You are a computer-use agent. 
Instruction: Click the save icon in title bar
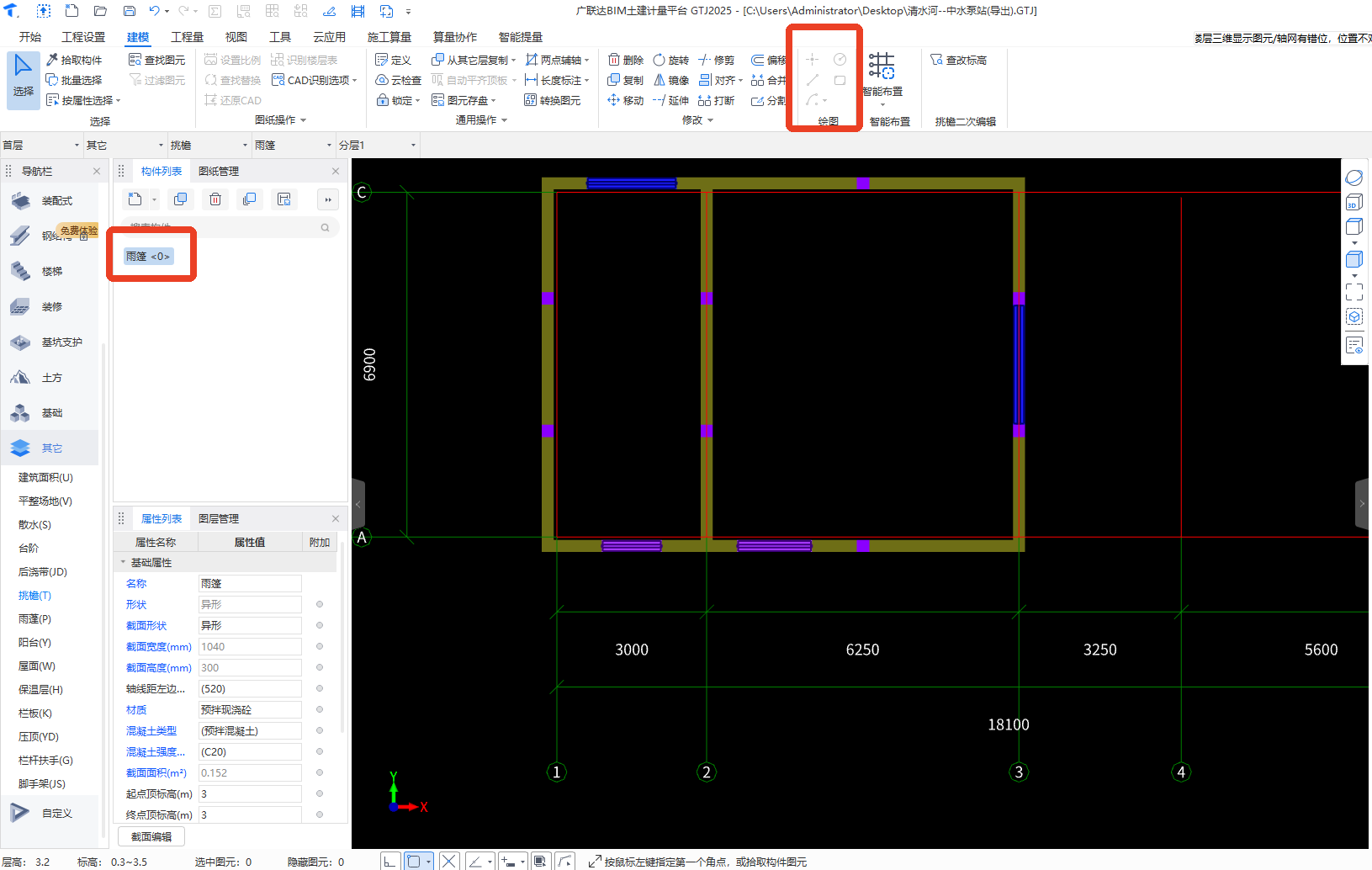pyautogui.click(x=129, y=11)
